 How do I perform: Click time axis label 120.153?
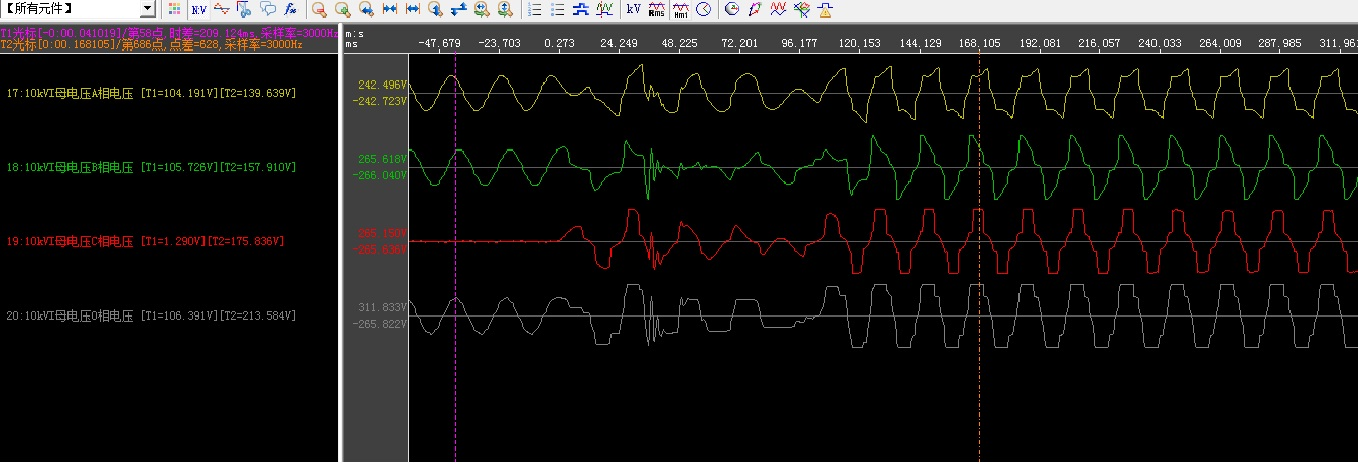click(x=859, y=43)
